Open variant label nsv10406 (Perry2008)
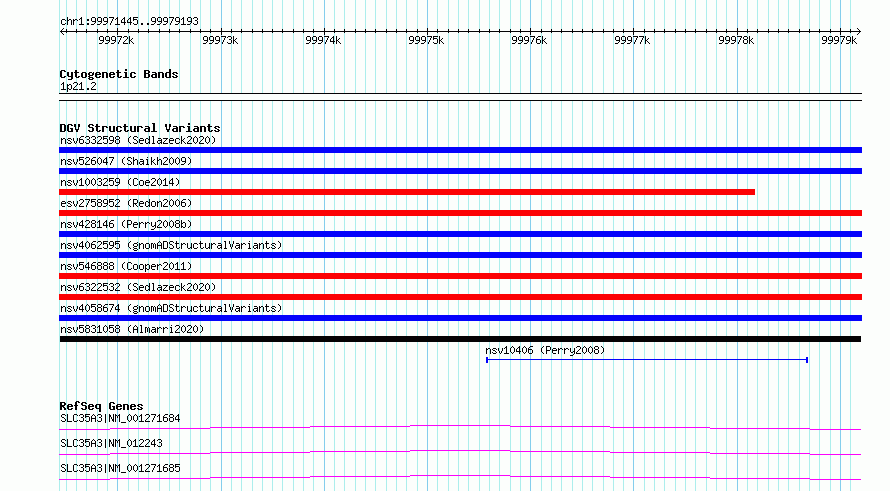 (x=545, y=350)
